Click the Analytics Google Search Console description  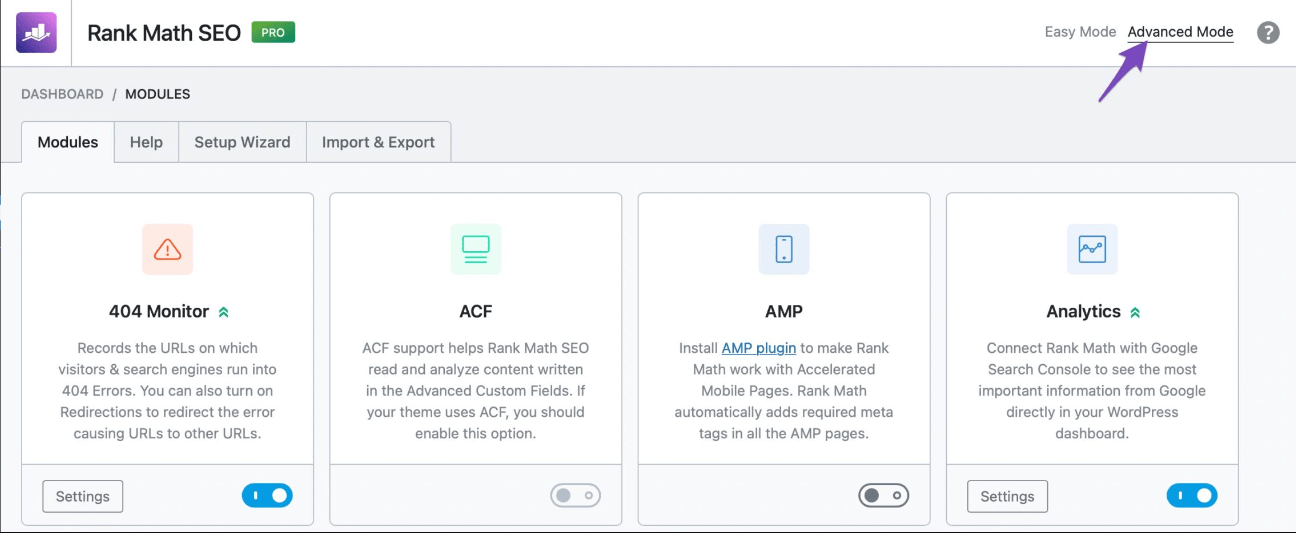point(1092,391)
